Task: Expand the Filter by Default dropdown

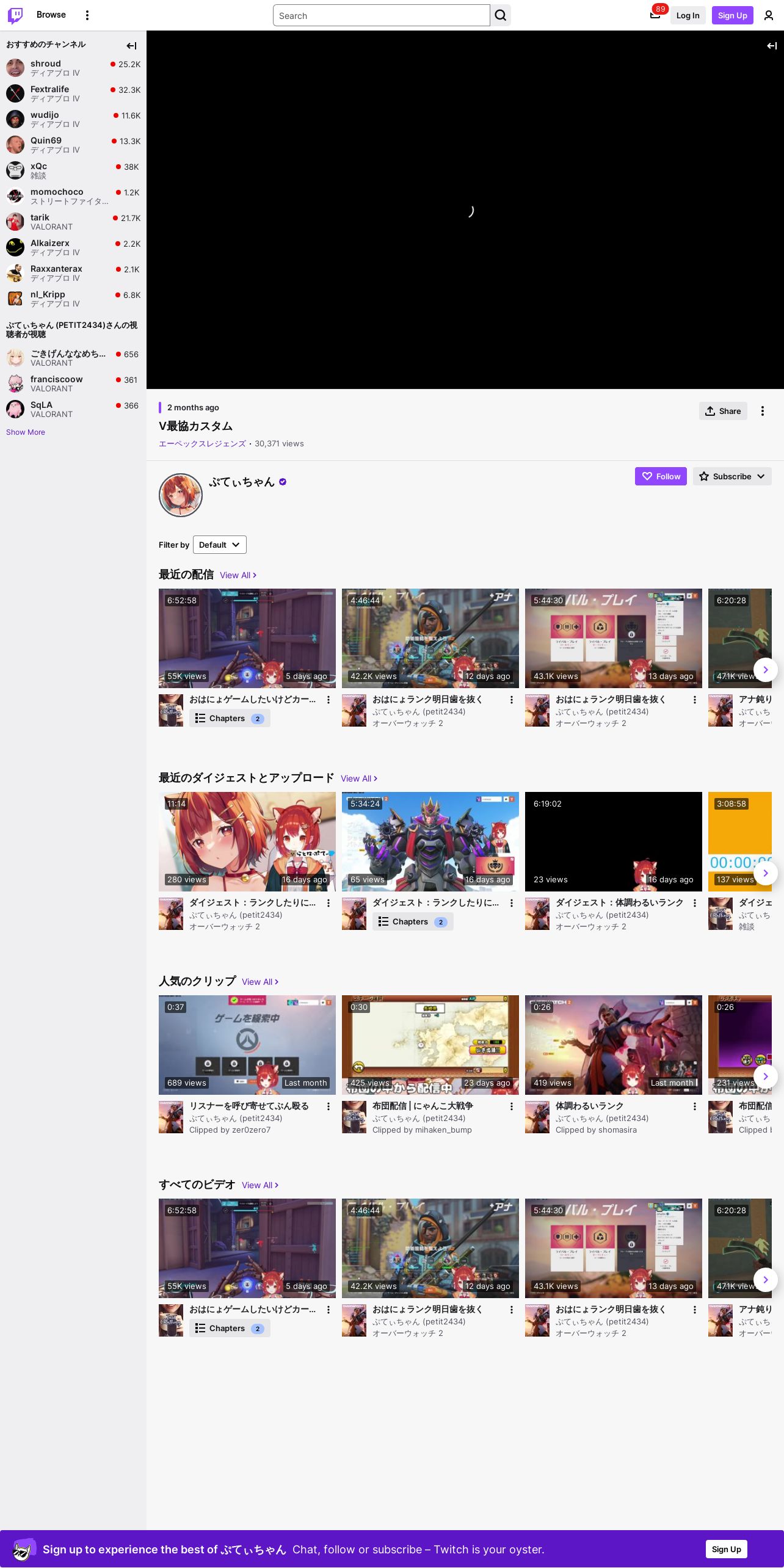Action: coord(220,545)
